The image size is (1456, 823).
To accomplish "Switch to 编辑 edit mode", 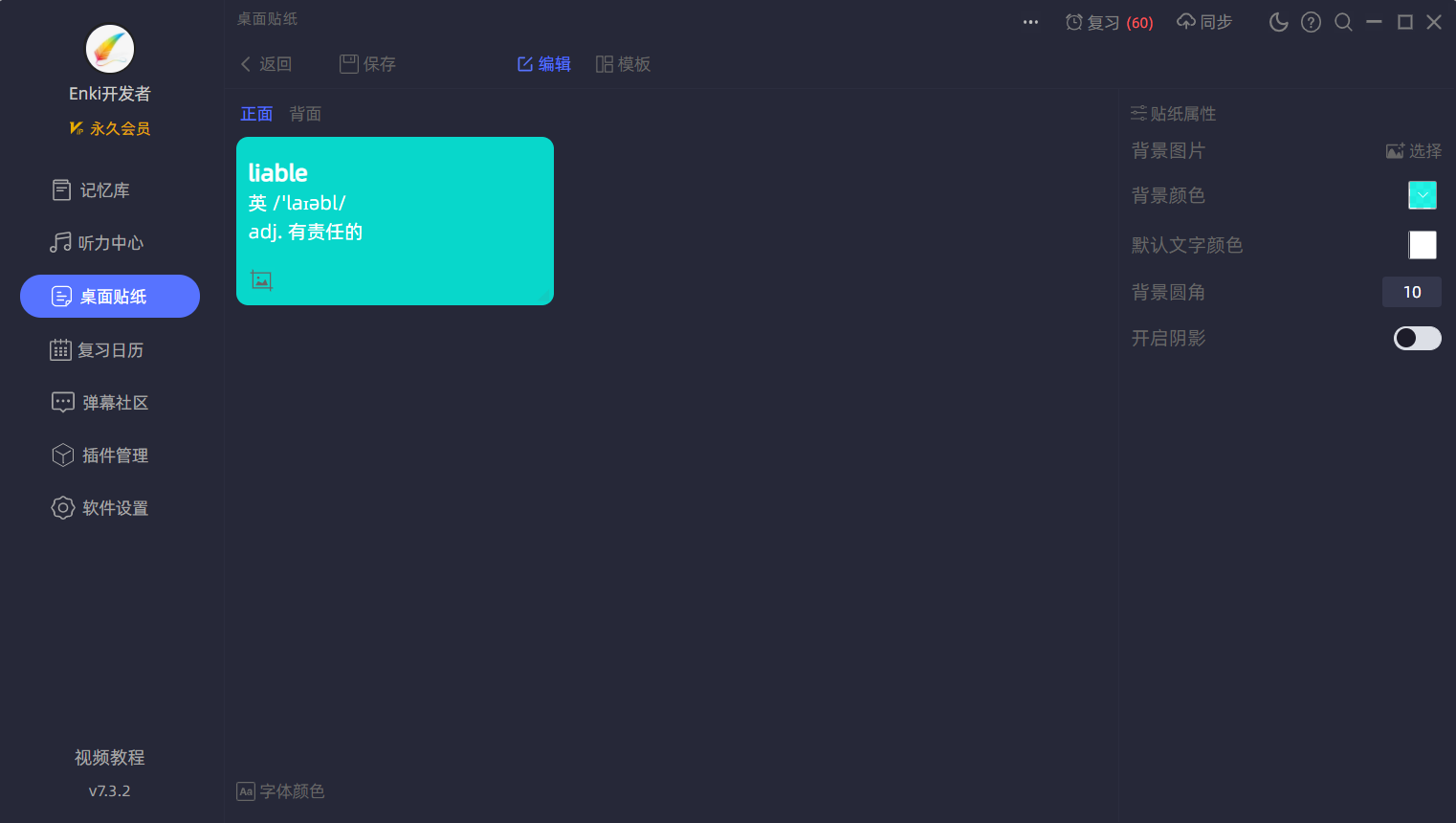I will [x=543, y=64].
